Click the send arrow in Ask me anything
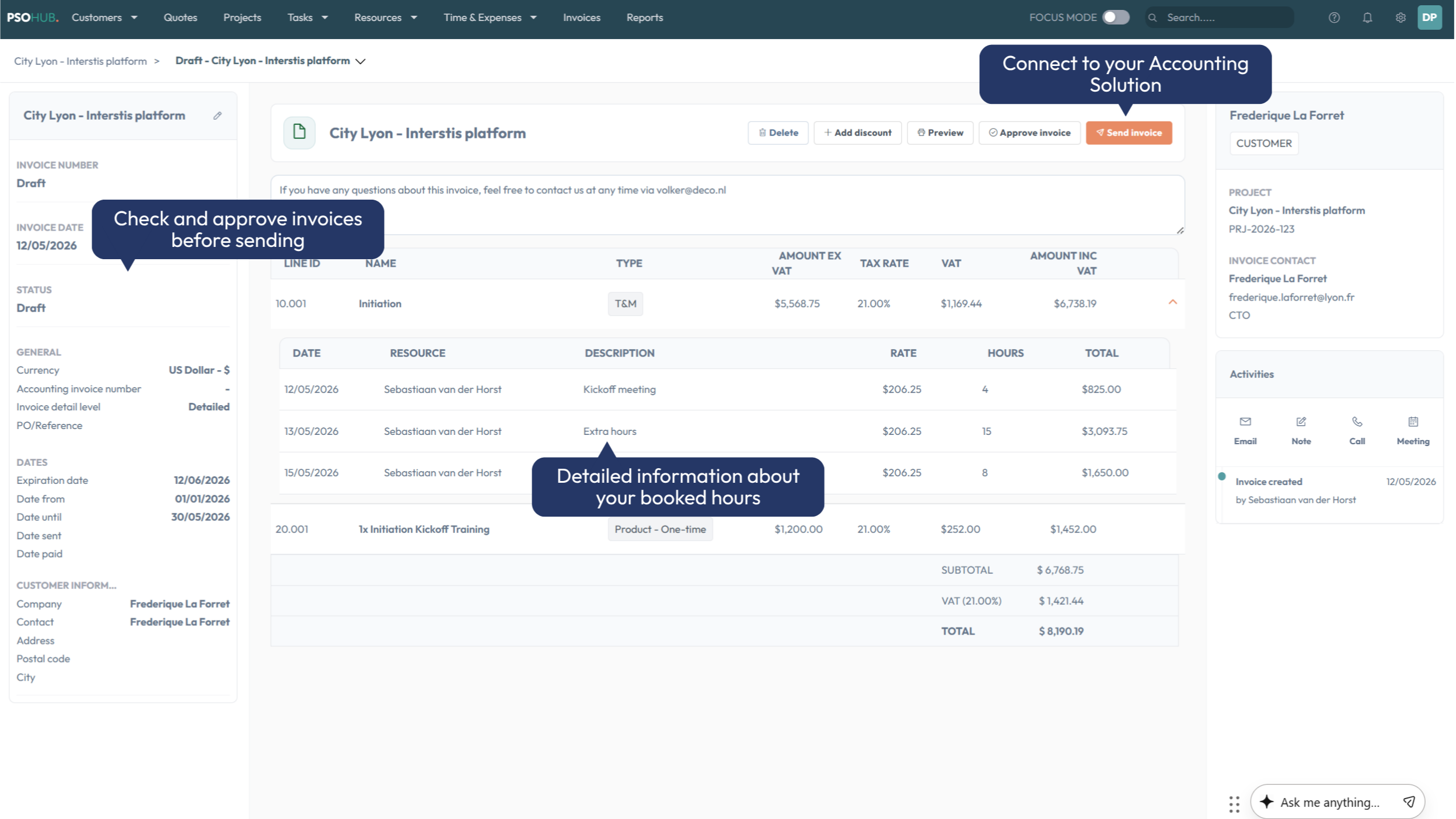This screenshot has height=819, width=1456. coord(1409,802)
